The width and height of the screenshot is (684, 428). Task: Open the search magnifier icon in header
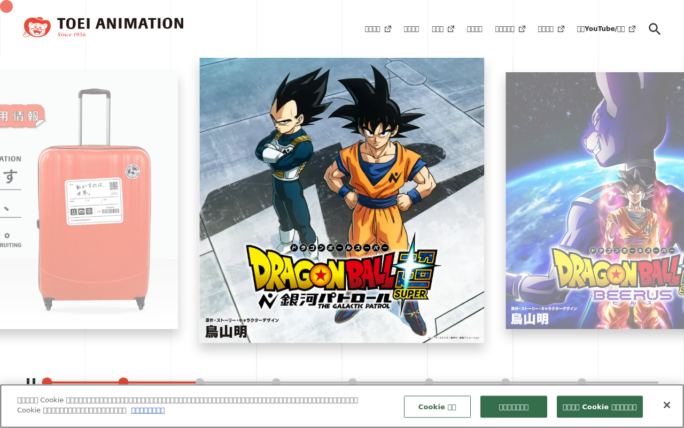coord(654,29)
